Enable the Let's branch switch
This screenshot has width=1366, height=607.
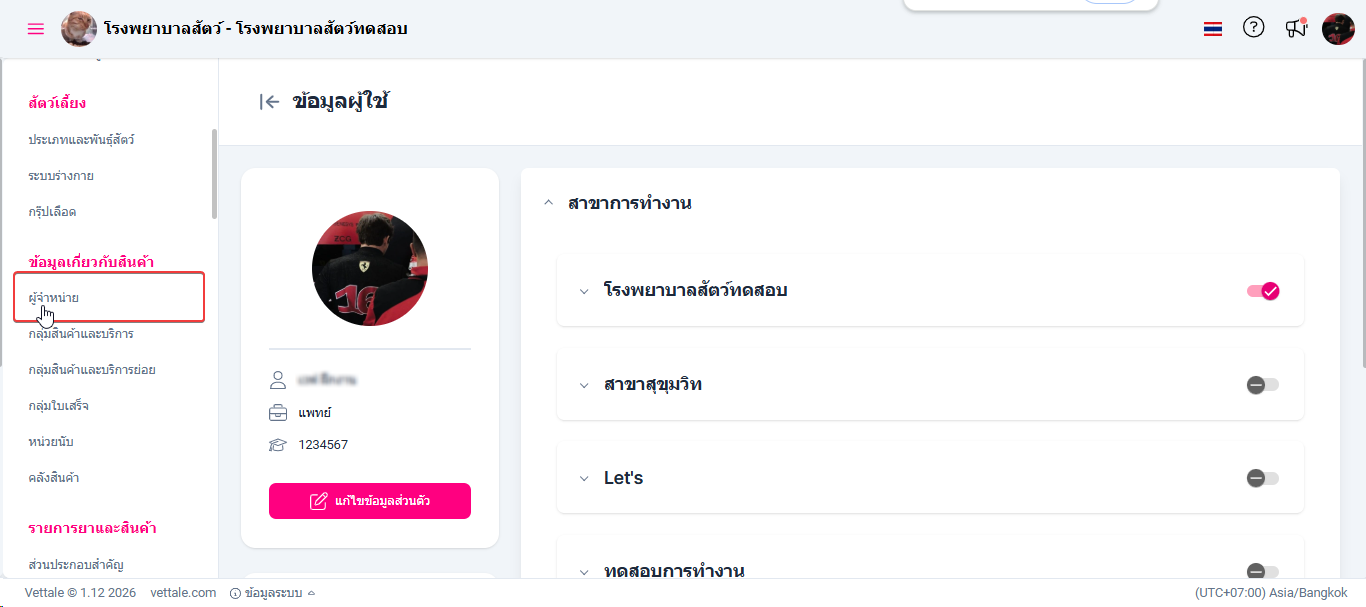1262,478
